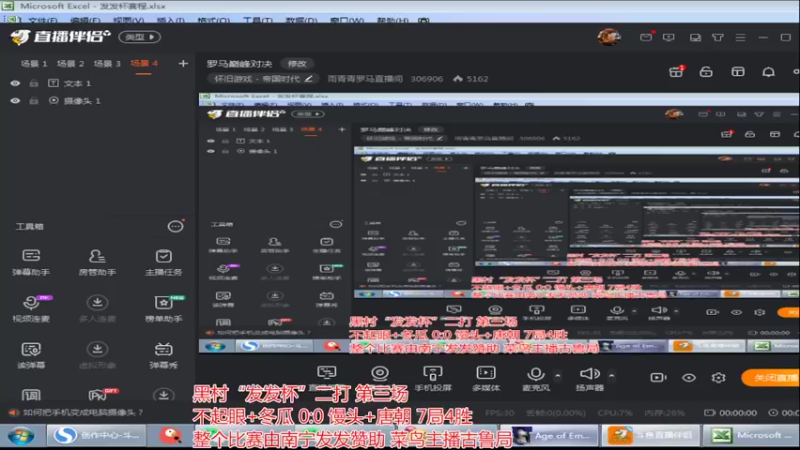Screen dimensions: 800x450
Task: Download the 虚拟形象 tool
Action: (x=97, y=355)
